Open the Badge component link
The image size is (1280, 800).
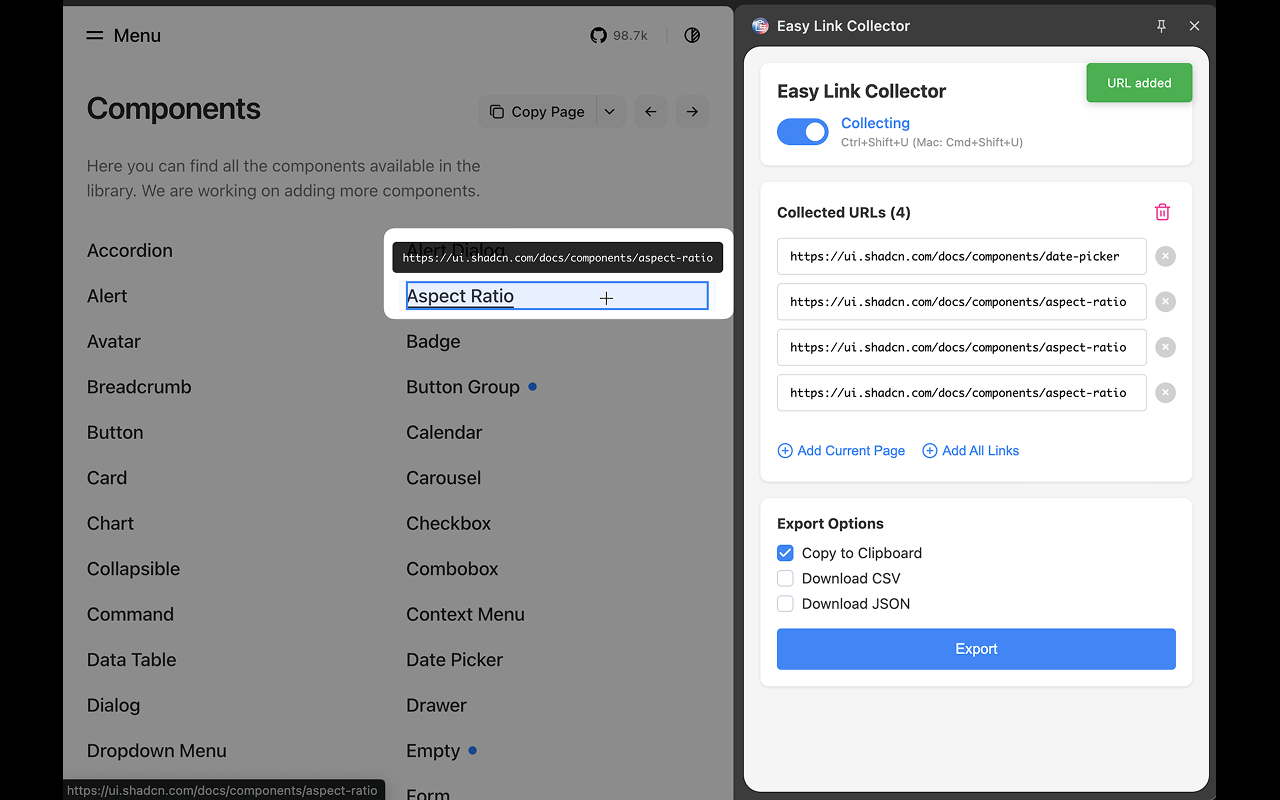(433, 342)
